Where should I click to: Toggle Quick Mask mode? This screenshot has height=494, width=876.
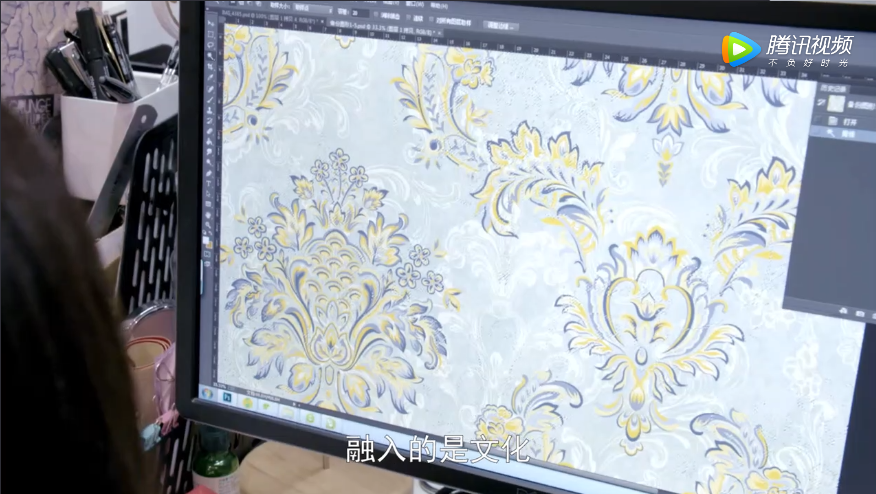[207, 254]
